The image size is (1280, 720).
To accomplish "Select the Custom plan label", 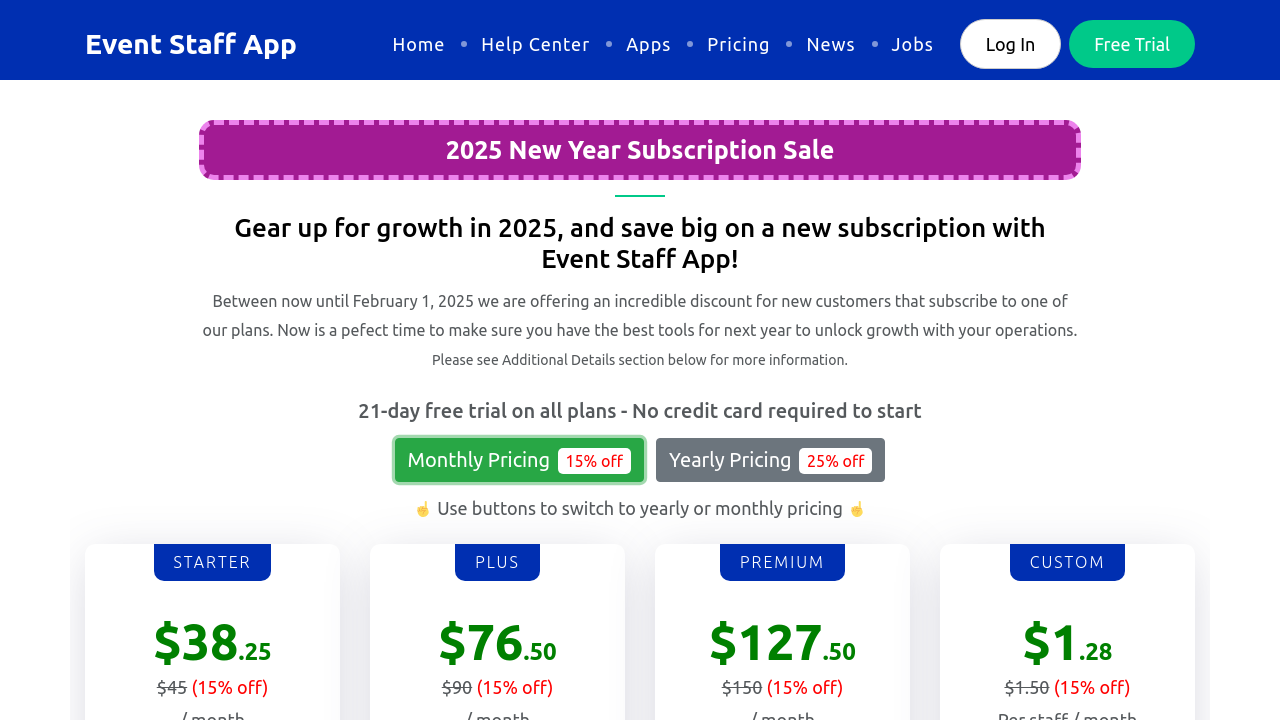I will [x=1067, y=562].
